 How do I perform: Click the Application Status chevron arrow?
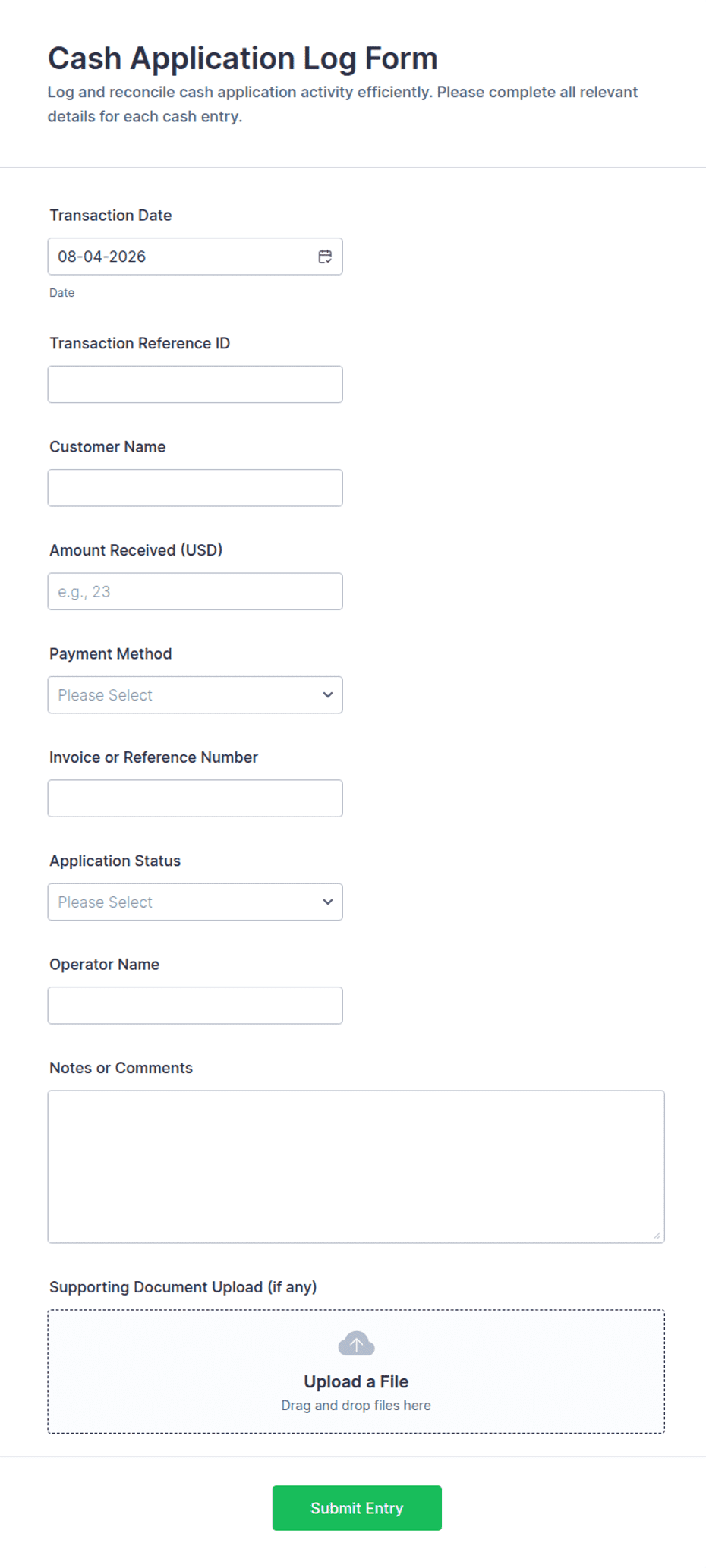[328, 902]
